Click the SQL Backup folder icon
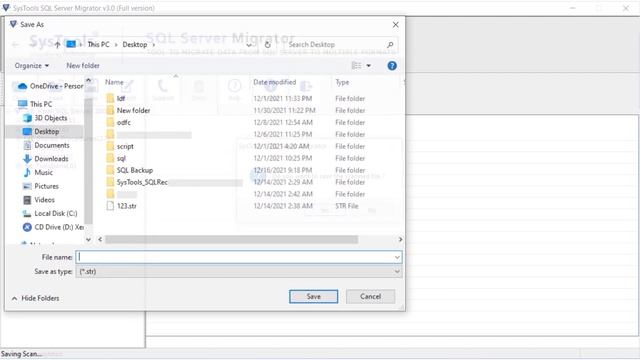 pos(110,170)
